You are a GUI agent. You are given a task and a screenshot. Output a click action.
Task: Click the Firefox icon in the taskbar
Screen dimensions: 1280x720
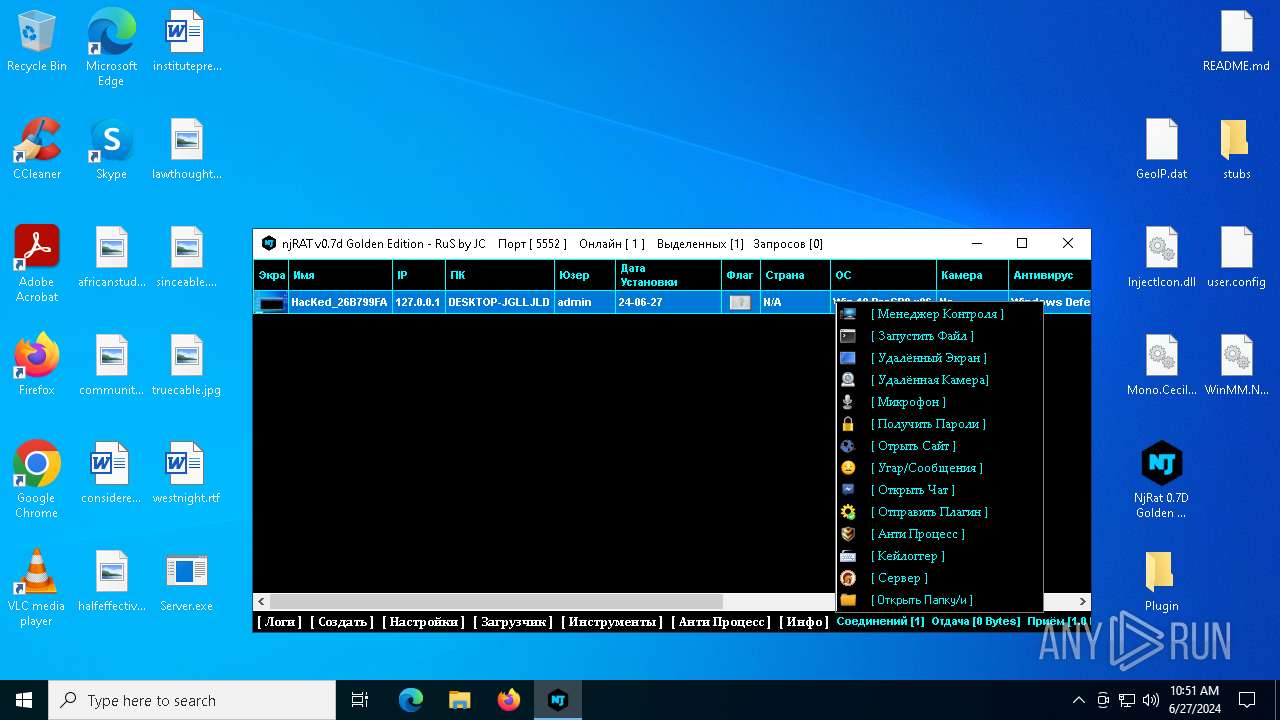point(509,700)
